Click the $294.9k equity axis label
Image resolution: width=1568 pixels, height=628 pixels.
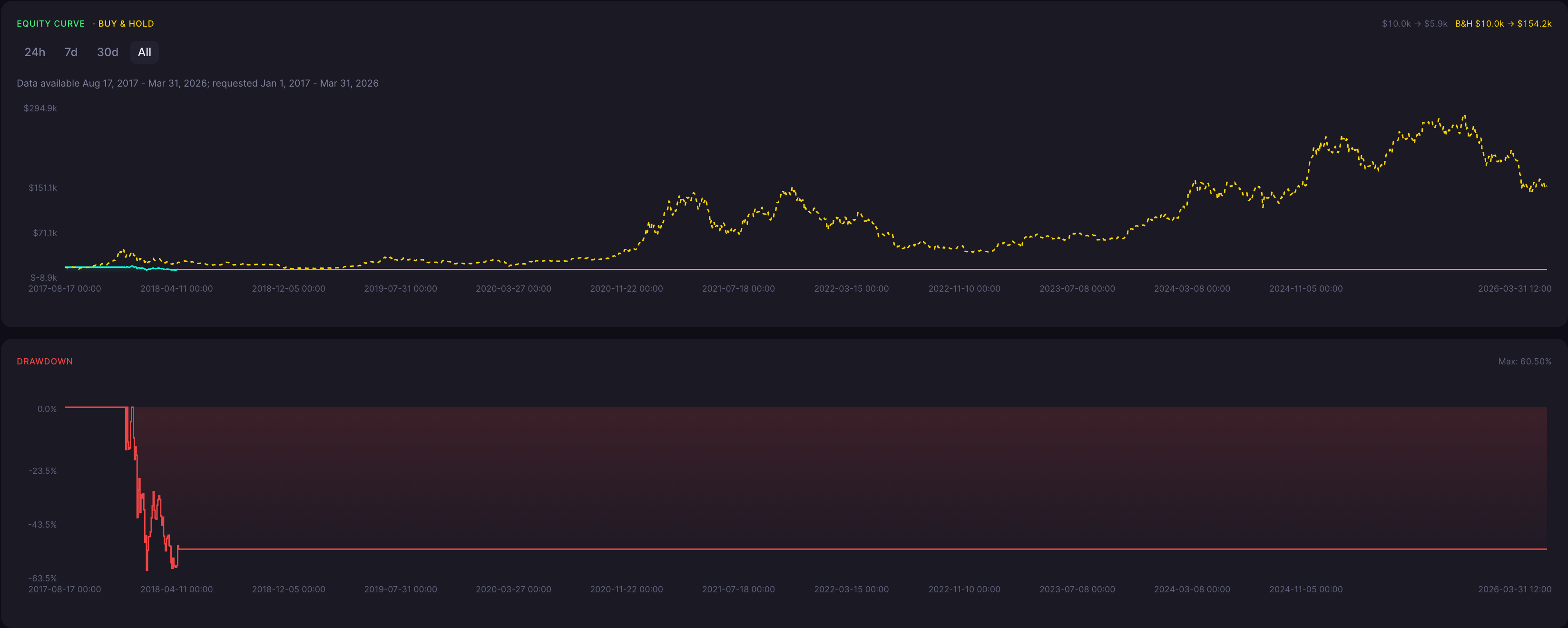[x=40, y=108]
